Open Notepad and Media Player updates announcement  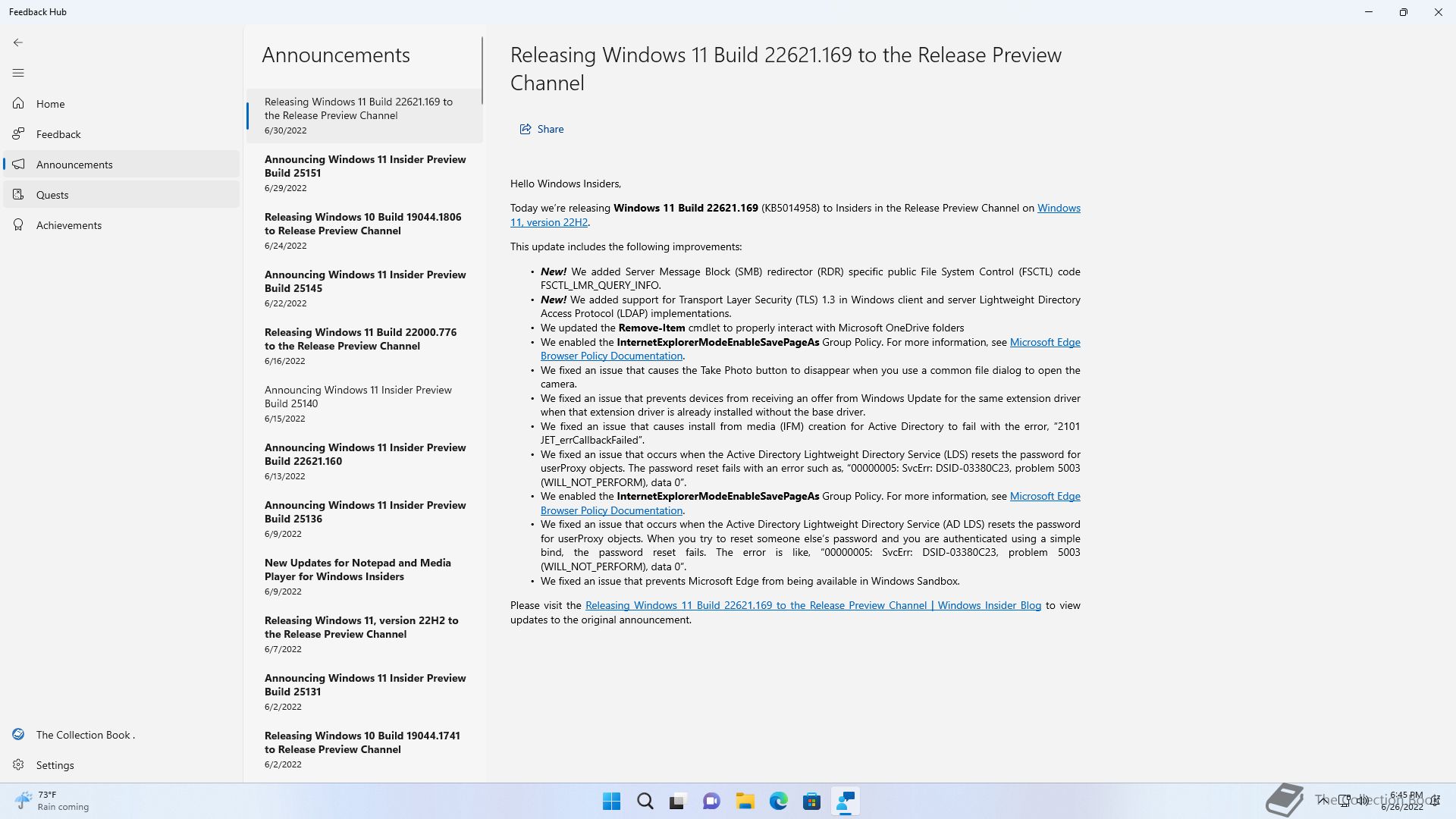(x=365, y=576)
